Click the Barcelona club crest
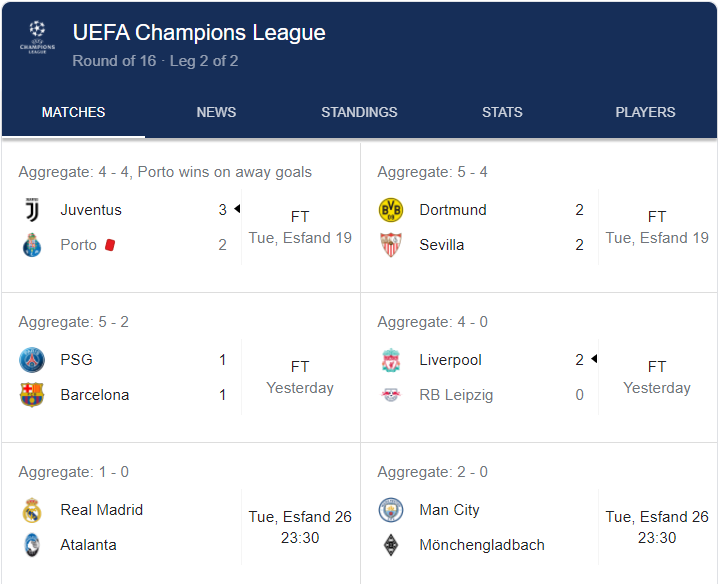Screen dimensions: 718x584 (x=32, y=395)
